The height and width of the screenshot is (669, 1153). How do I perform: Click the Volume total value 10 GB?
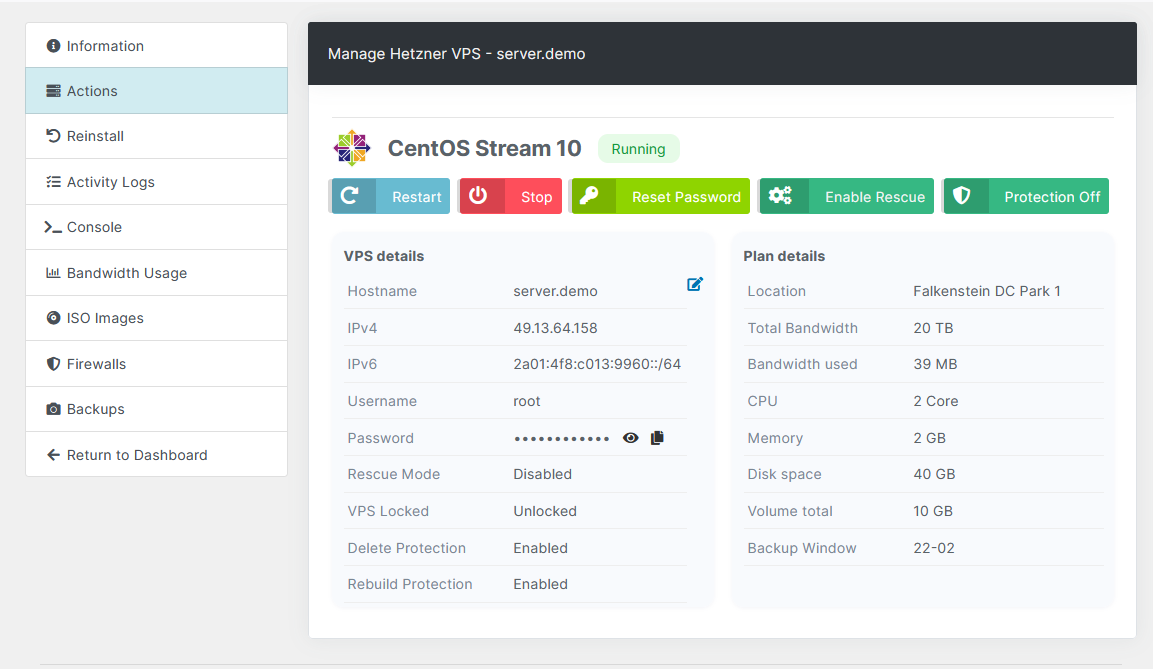[x=933, y=511]
